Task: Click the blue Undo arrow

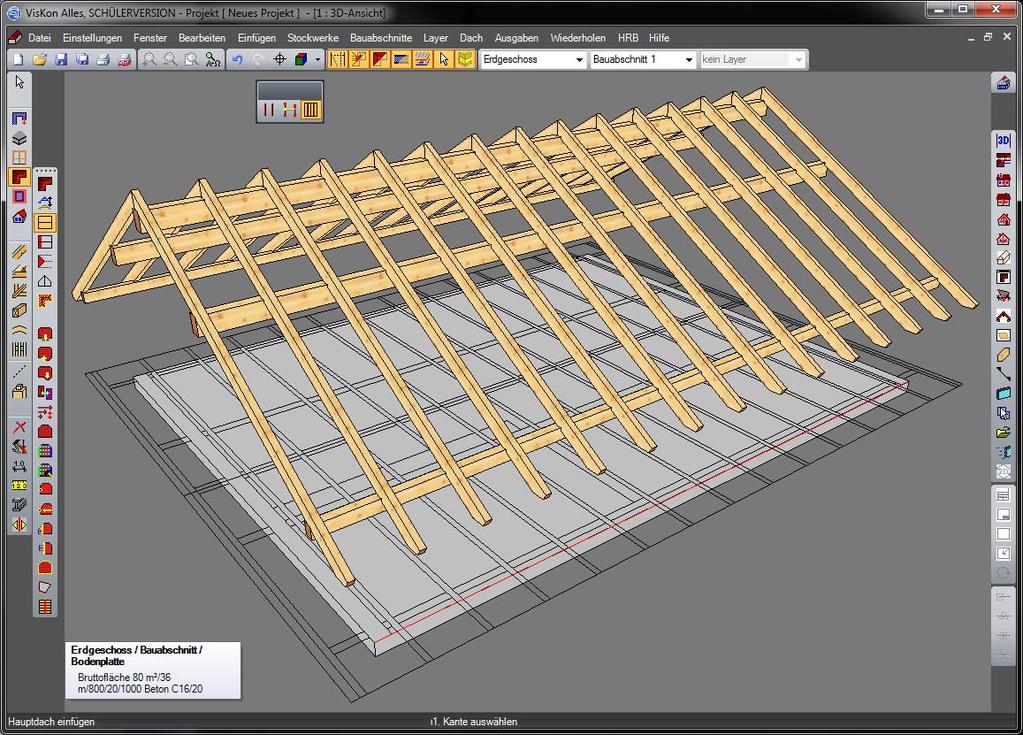Action: (237, 60)
